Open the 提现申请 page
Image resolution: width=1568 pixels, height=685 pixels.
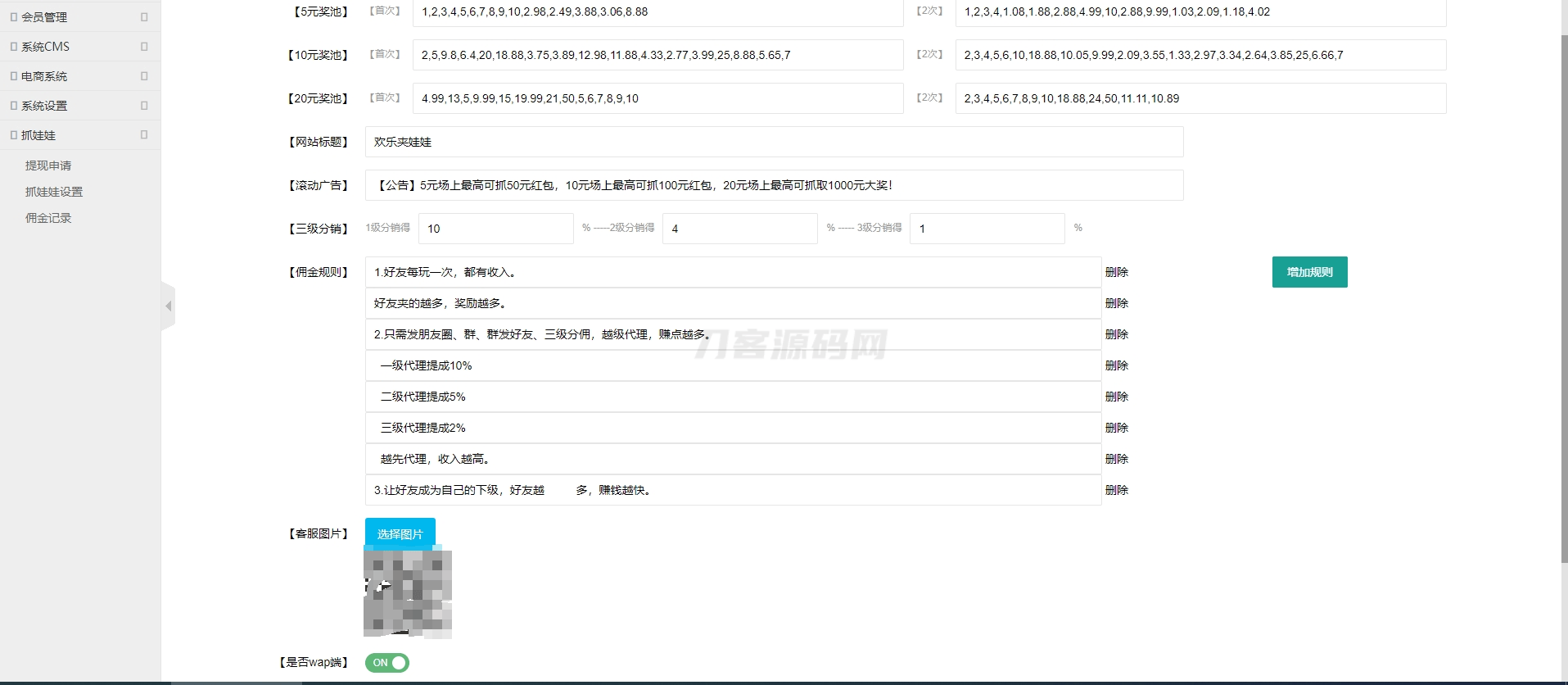coord(48,166)
